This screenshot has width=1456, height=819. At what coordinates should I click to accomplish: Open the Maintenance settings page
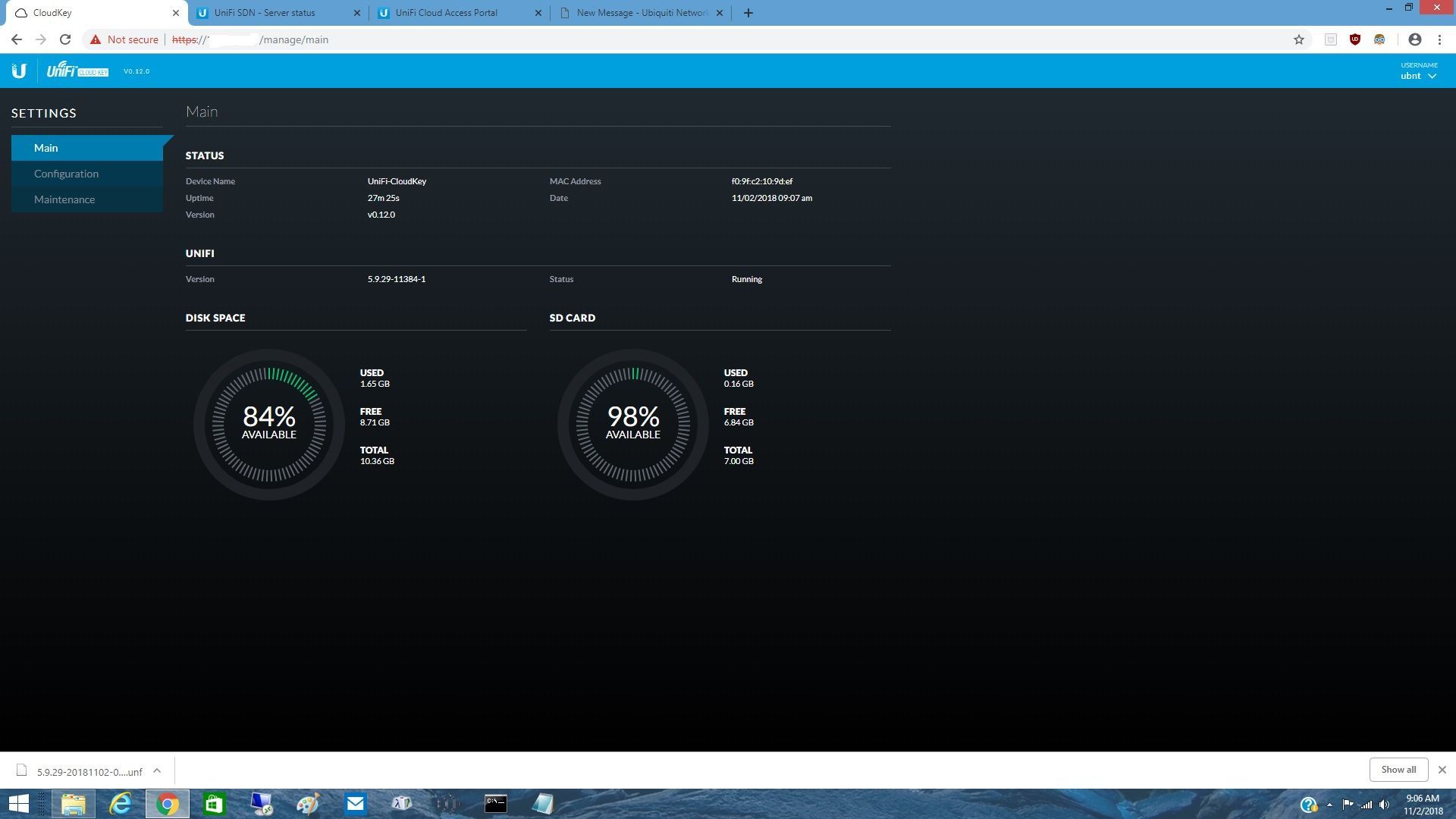(x=64, y=199)
